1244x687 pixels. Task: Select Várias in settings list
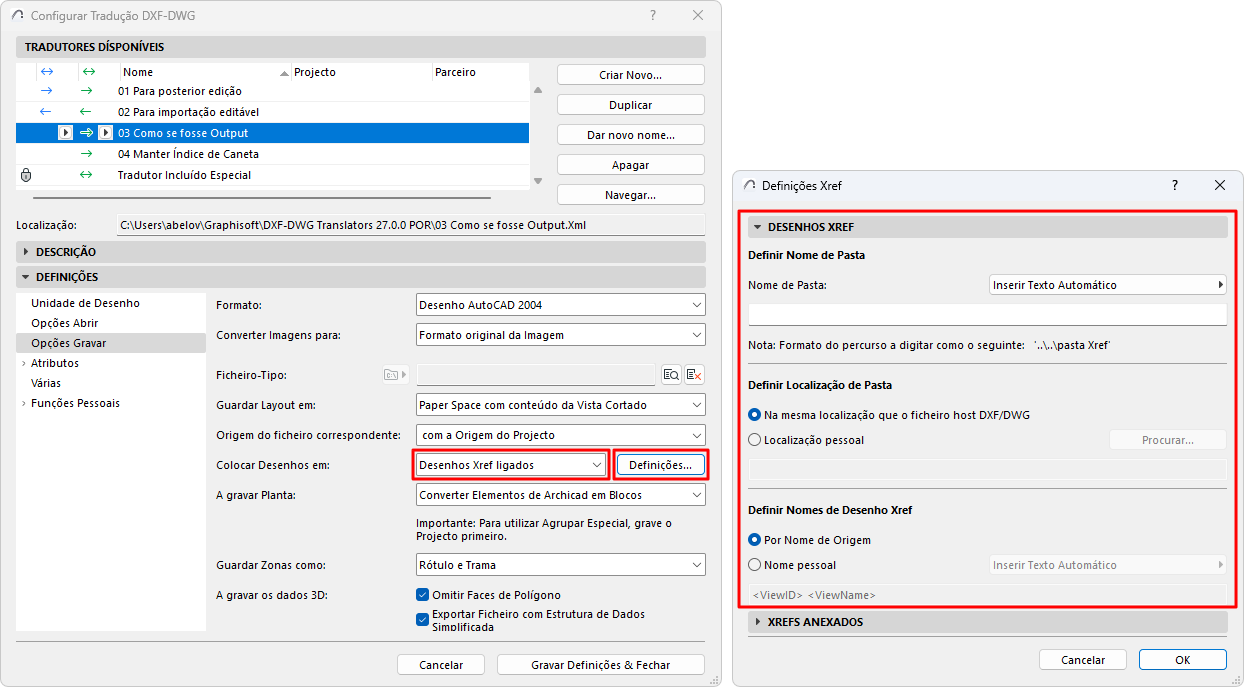[46, 383]
